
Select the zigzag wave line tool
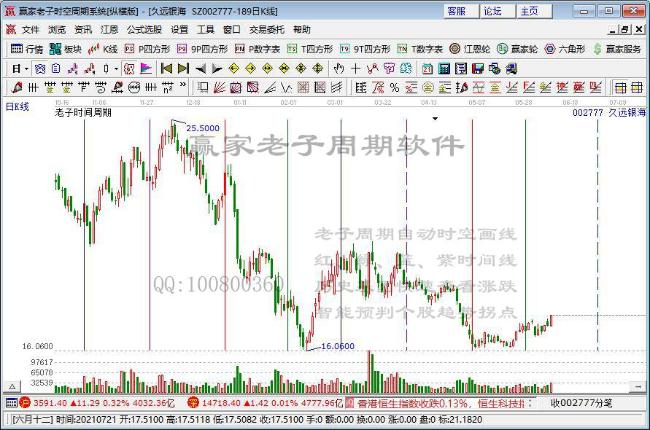pos(286,87)
